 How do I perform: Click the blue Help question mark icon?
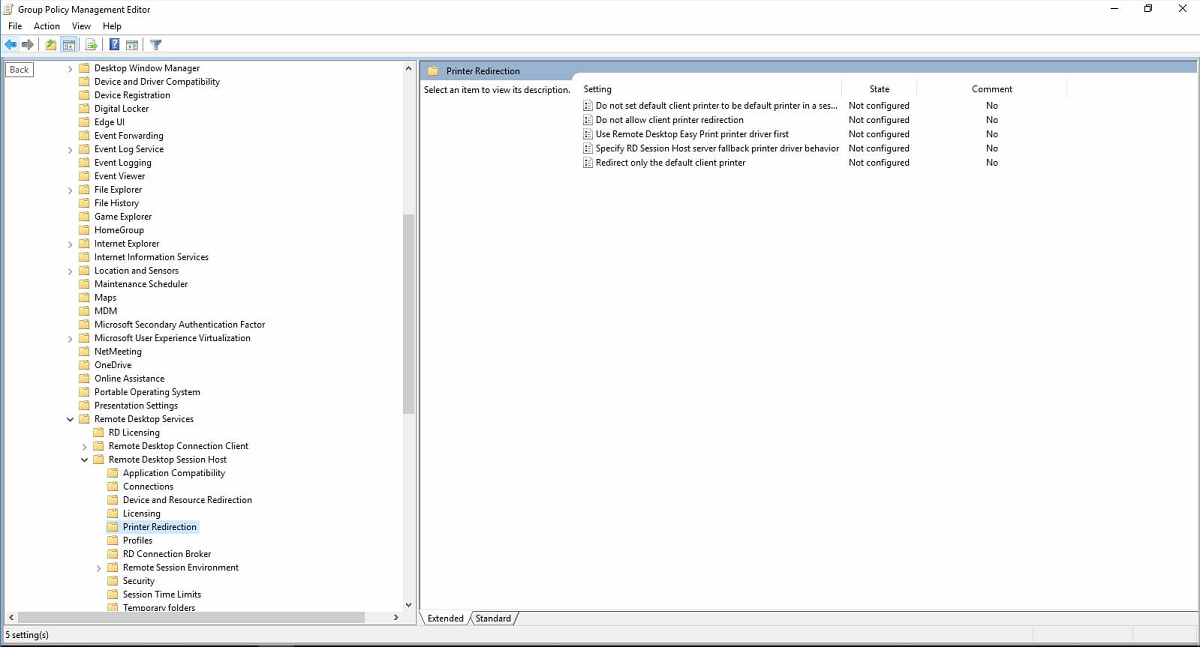(113, 44)
